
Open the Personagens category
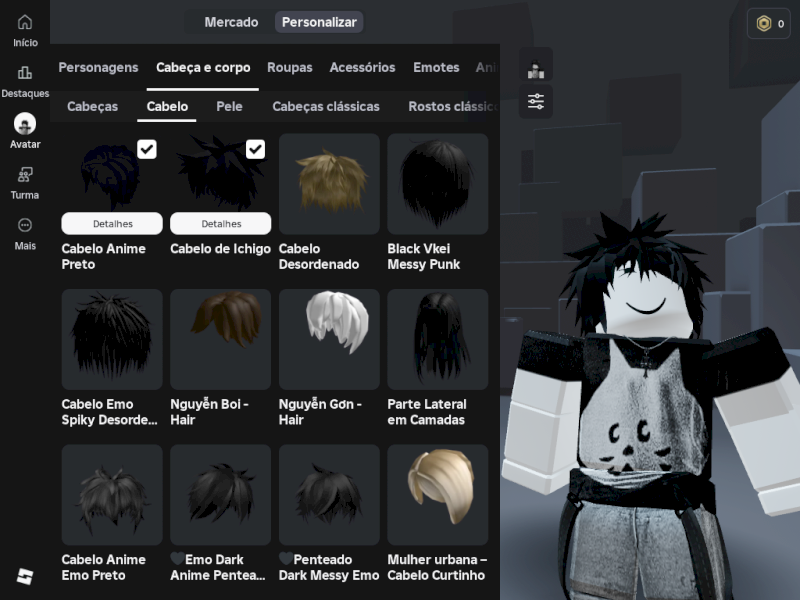tap(98, 67)
